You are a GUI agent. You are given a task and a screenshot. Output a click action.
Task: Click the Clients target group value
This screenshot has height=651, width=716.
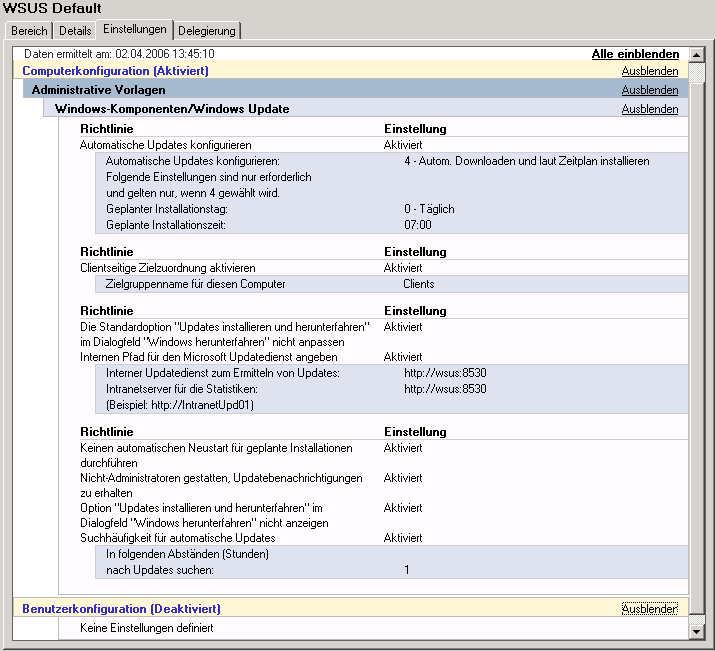tap(419, 284)
